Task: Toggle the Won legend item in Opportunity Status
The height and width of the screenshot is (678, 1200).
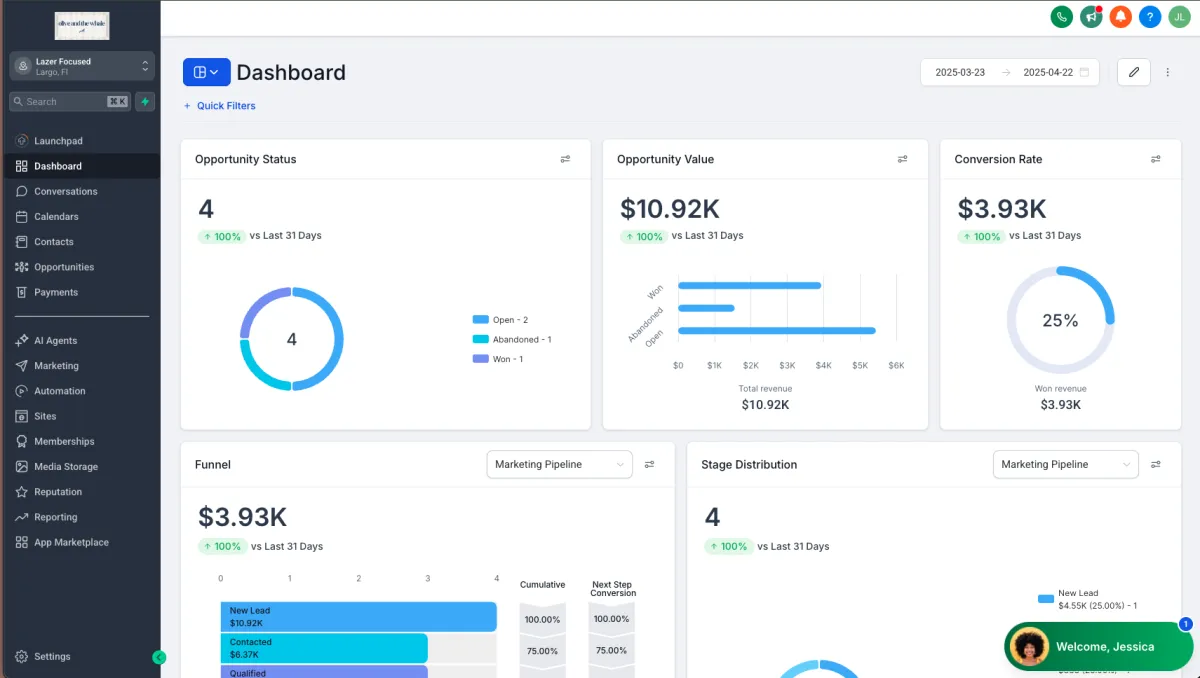Action: (498, 359)
